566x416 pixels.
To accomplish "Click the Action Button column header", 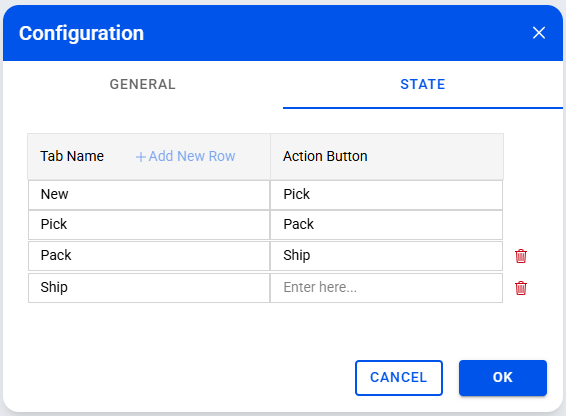I will (325, 156).
